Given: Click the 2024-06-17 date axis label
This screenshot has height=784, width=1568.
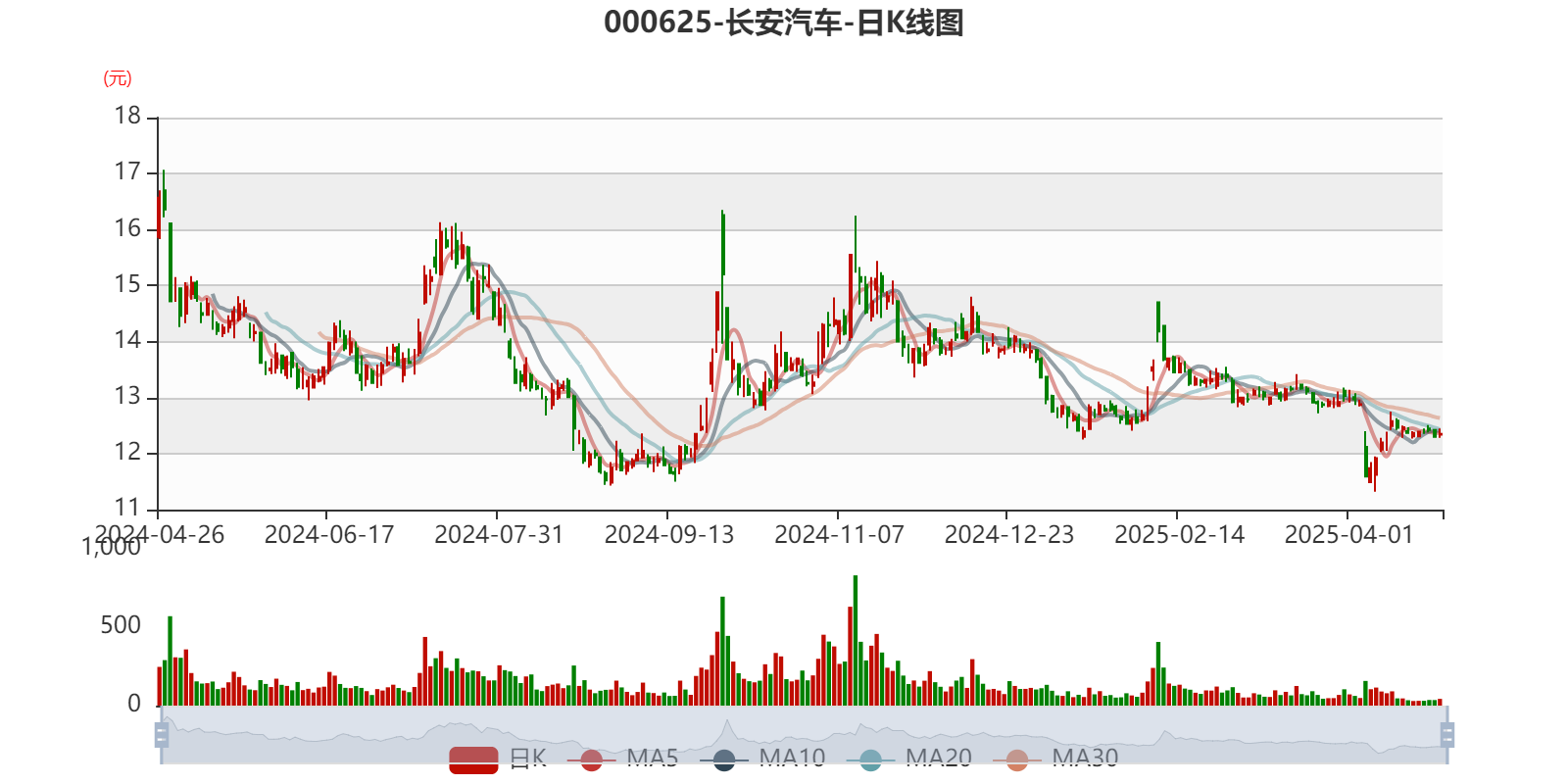Looking at the screenshot, I should pos(328,534).
